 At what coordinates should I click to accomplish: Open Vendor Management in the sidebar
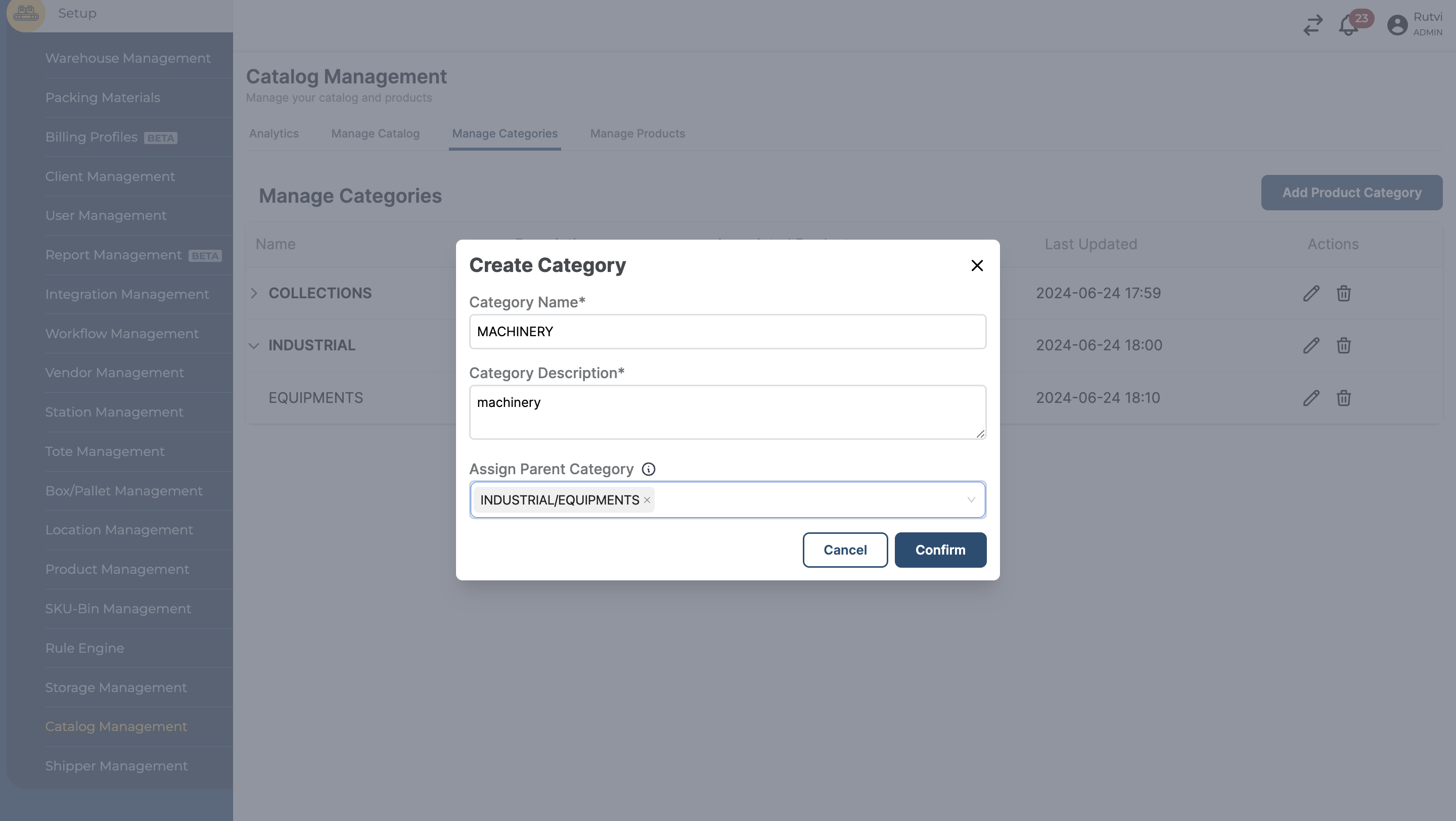point(115,373)
